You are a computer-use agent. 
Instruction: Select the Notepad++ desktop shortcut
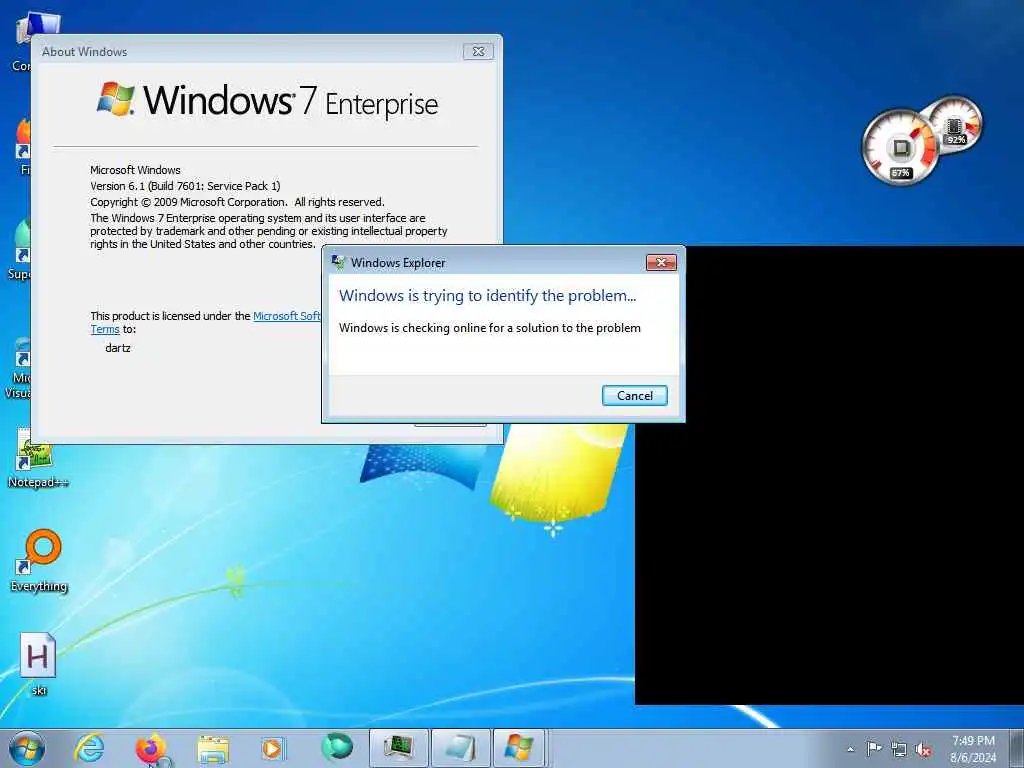tap(37, 458)
